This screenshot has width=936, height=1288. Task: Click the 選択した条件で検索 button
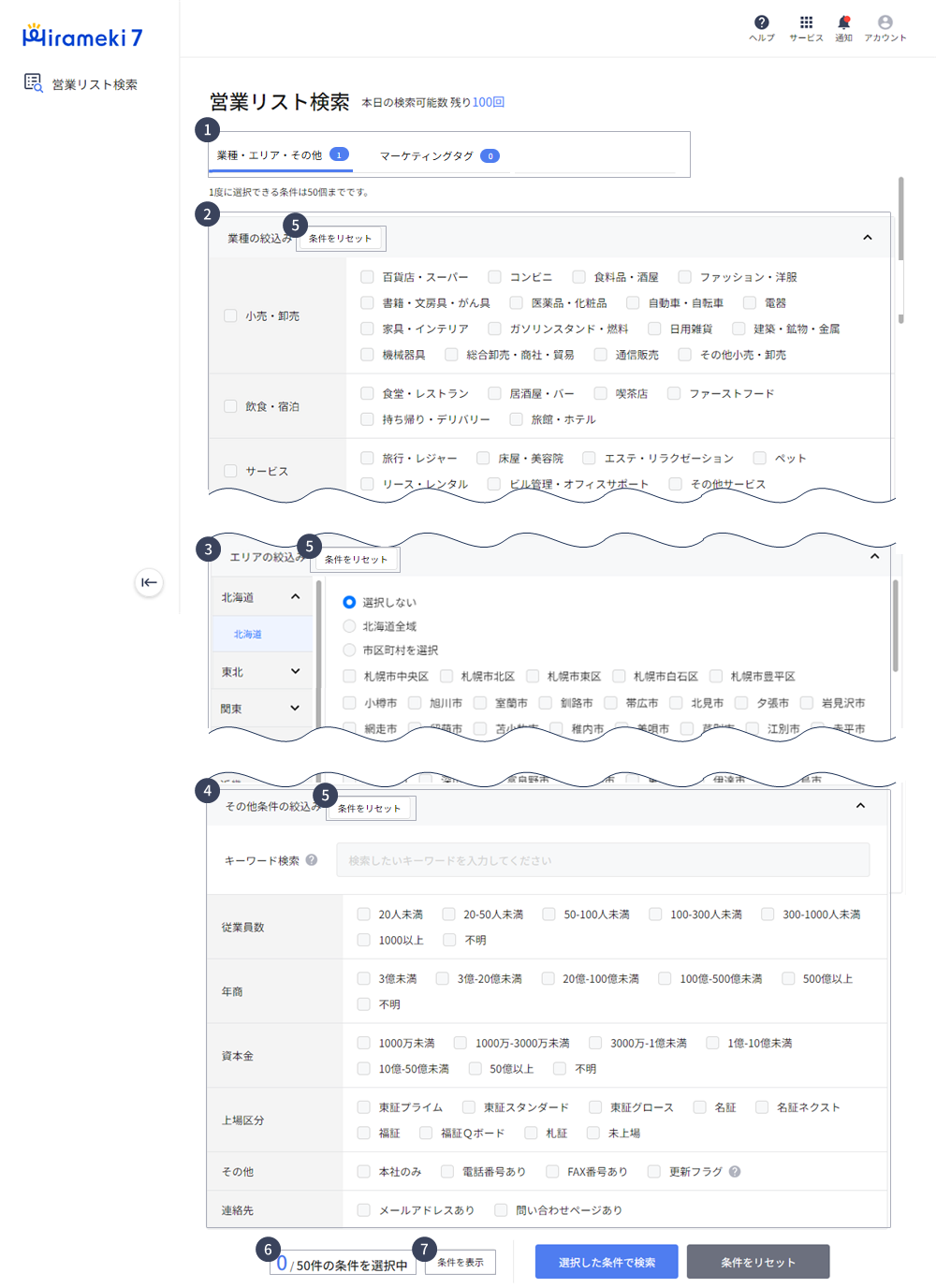[x=607, y=1262]
